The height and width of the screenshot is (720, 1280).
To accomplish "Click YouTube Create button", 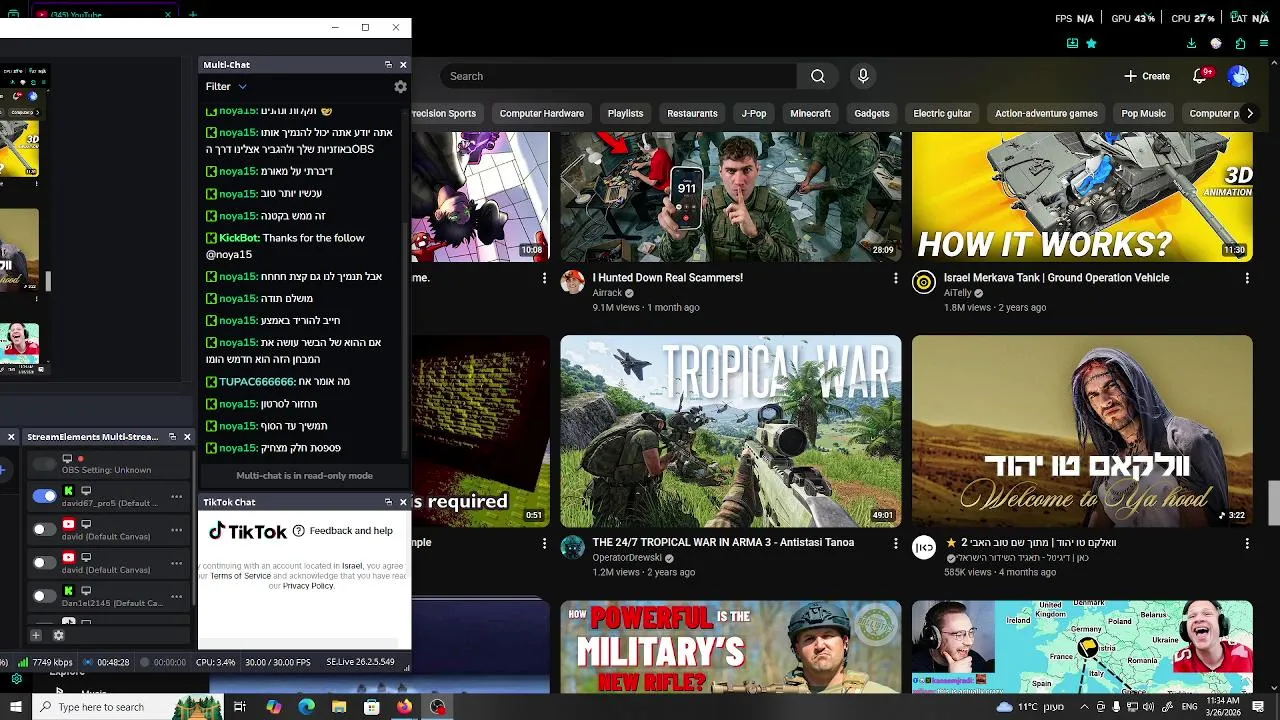I will tap(1147, 76).
